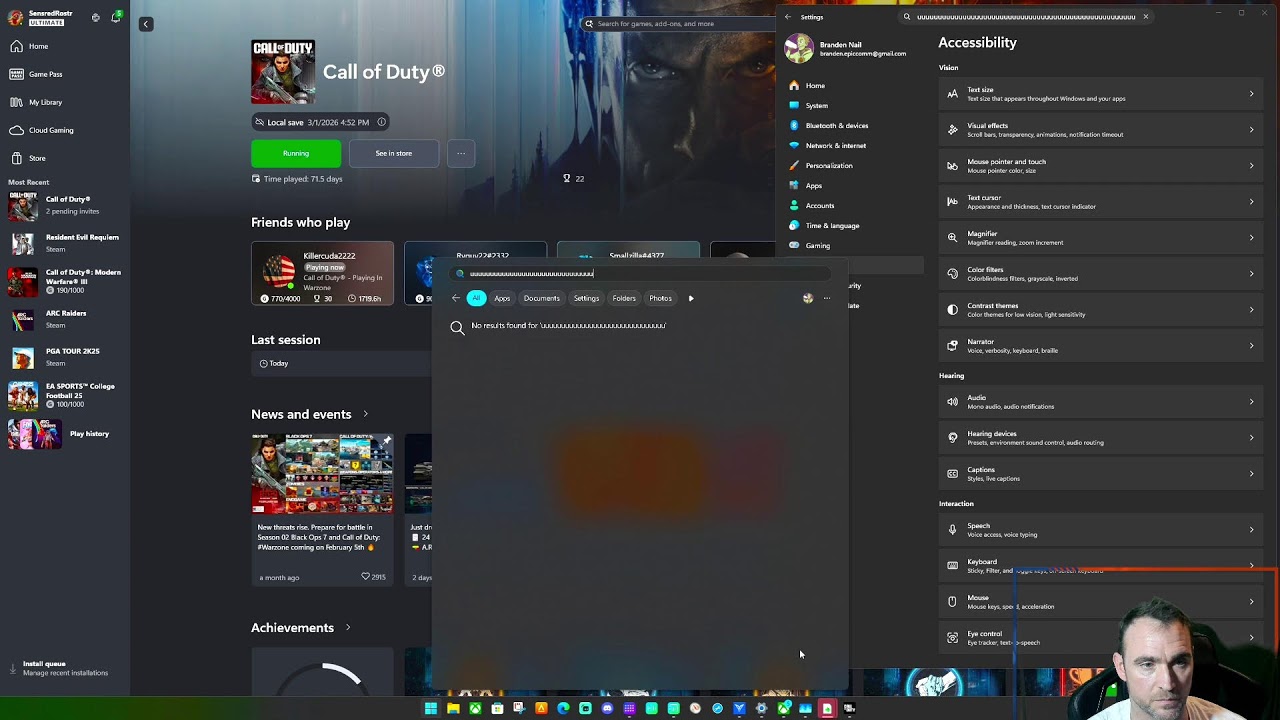Click the Xbox search box for games
This screenshot has width=1280, height=720.
point(680,23)
